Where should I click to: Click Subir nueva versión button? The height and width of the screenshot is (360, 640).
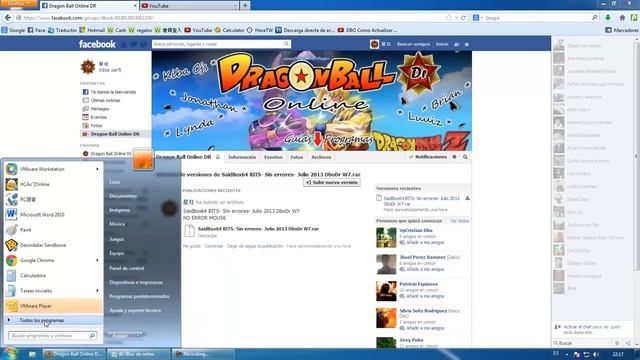click(332, 182)
